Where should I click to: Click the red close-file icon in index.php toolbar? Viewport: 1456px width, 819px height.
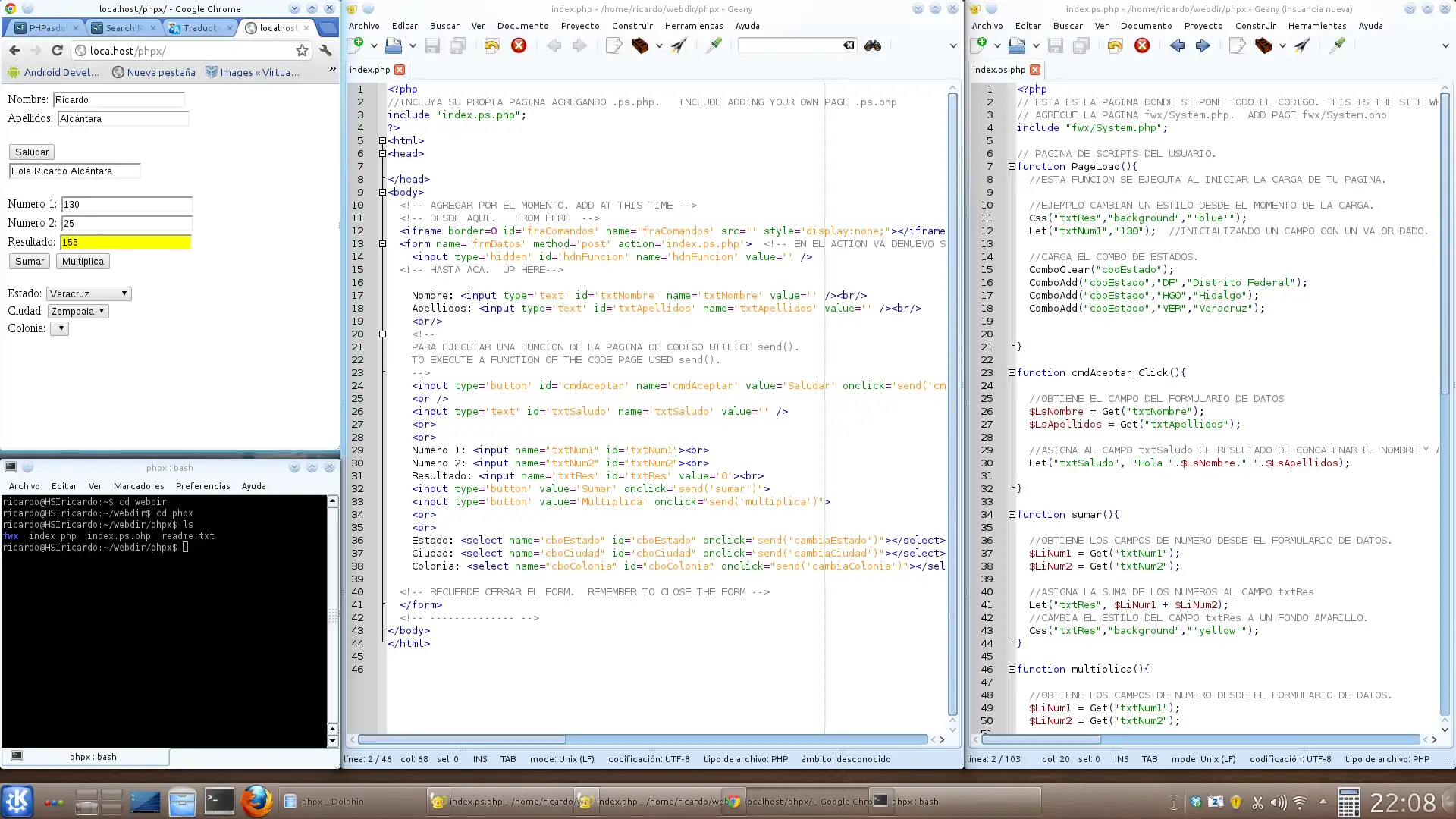(519, 45)
